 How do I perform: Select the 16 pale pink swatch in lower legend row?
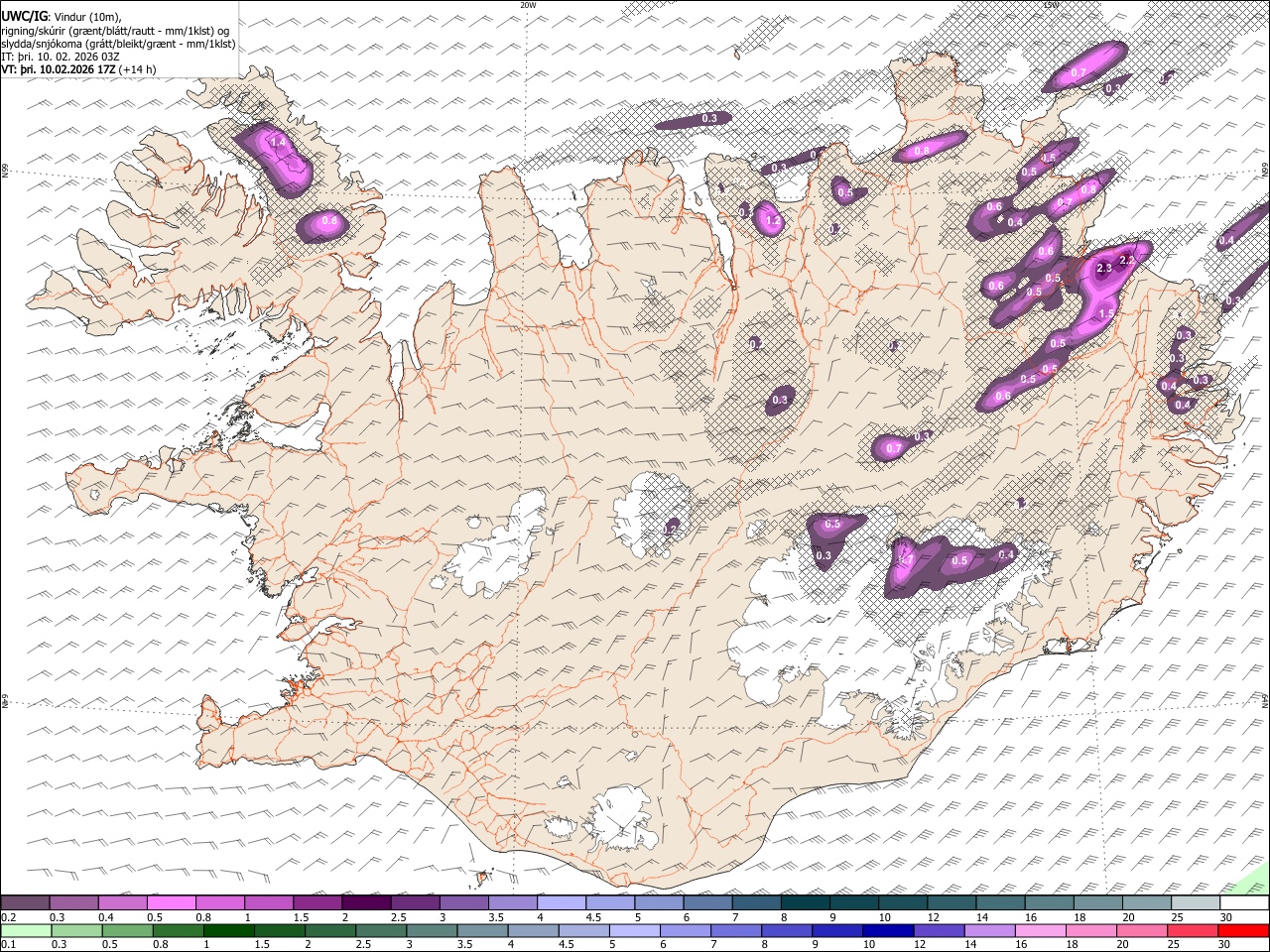[x=1041, y=931]
